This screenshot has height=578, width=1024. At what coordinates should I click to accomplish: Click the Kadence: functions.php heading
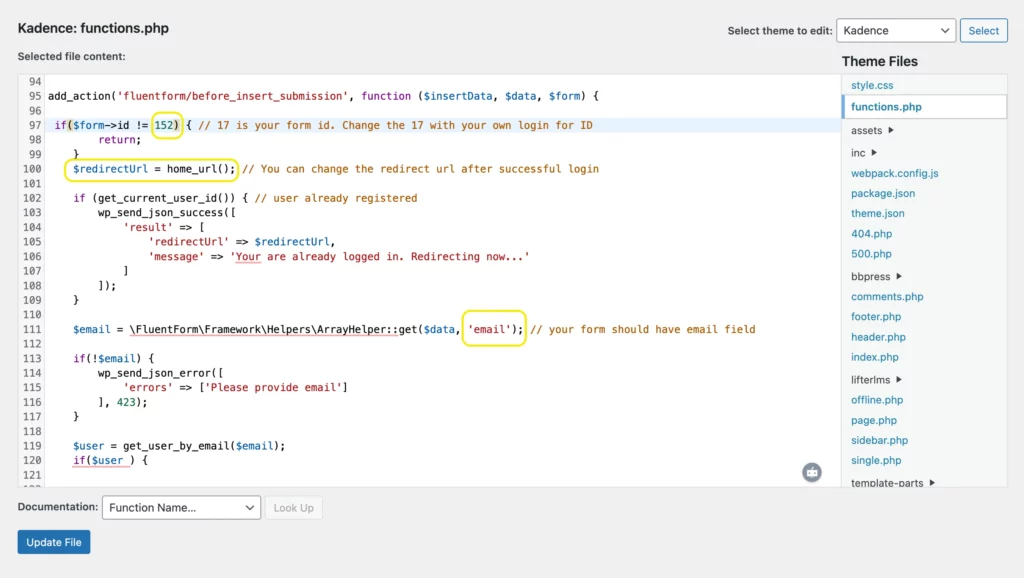93,29
